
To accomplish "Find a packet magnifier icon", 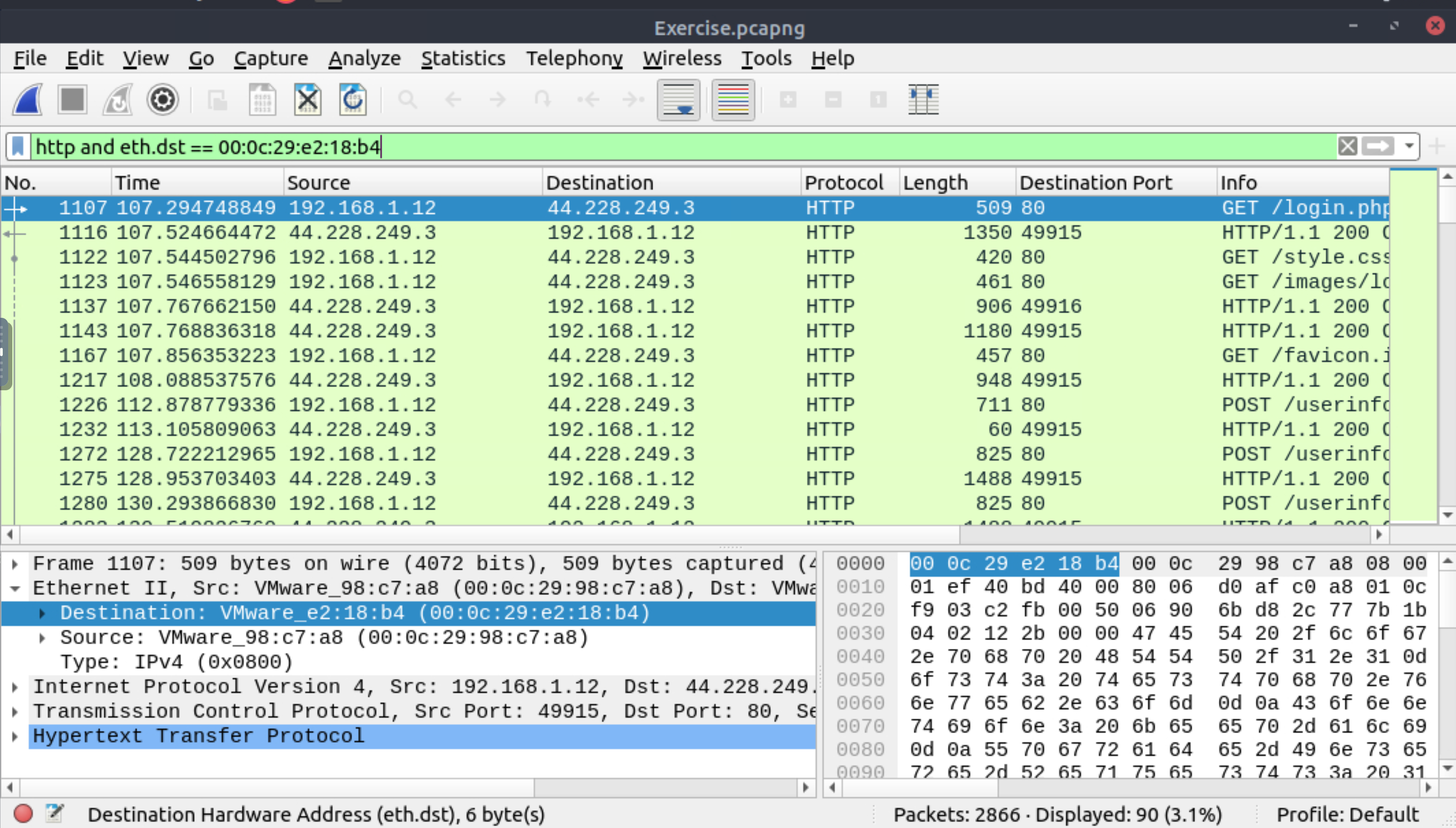I will [x=407, y=99].
